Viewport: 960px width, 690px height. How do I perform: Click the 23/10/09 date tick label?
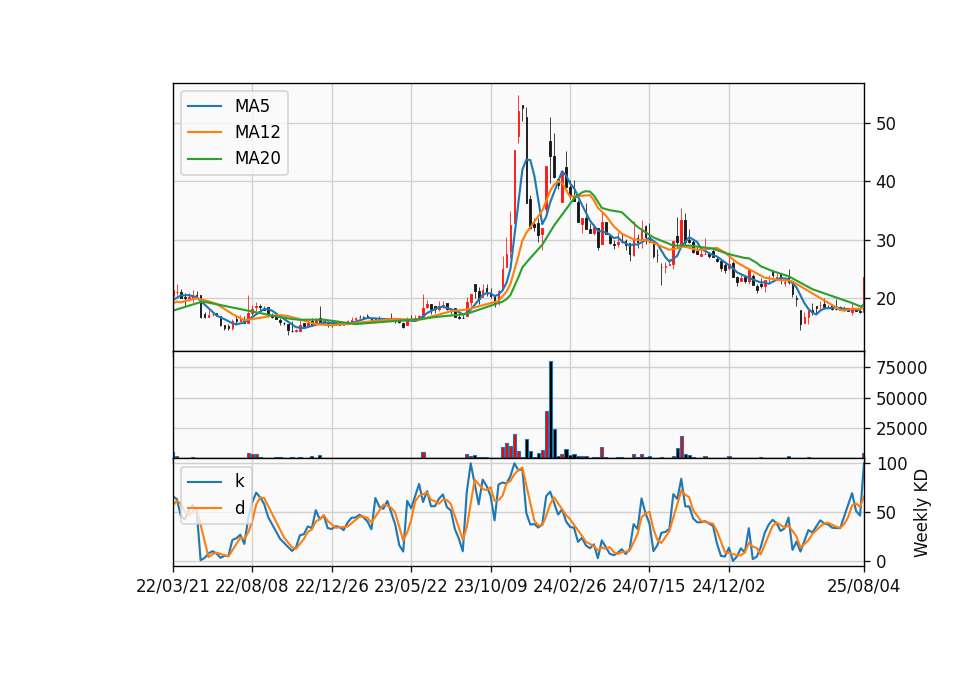click(x=490, y=586)
